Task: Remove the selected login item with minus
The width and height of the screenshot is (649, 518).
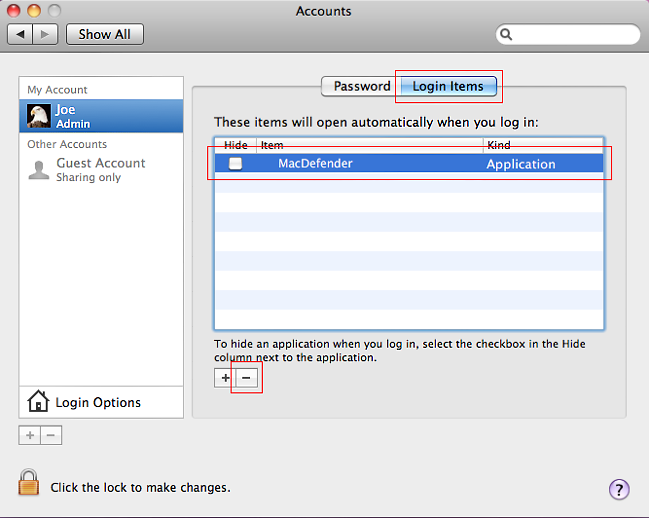Action: point(247,379)
